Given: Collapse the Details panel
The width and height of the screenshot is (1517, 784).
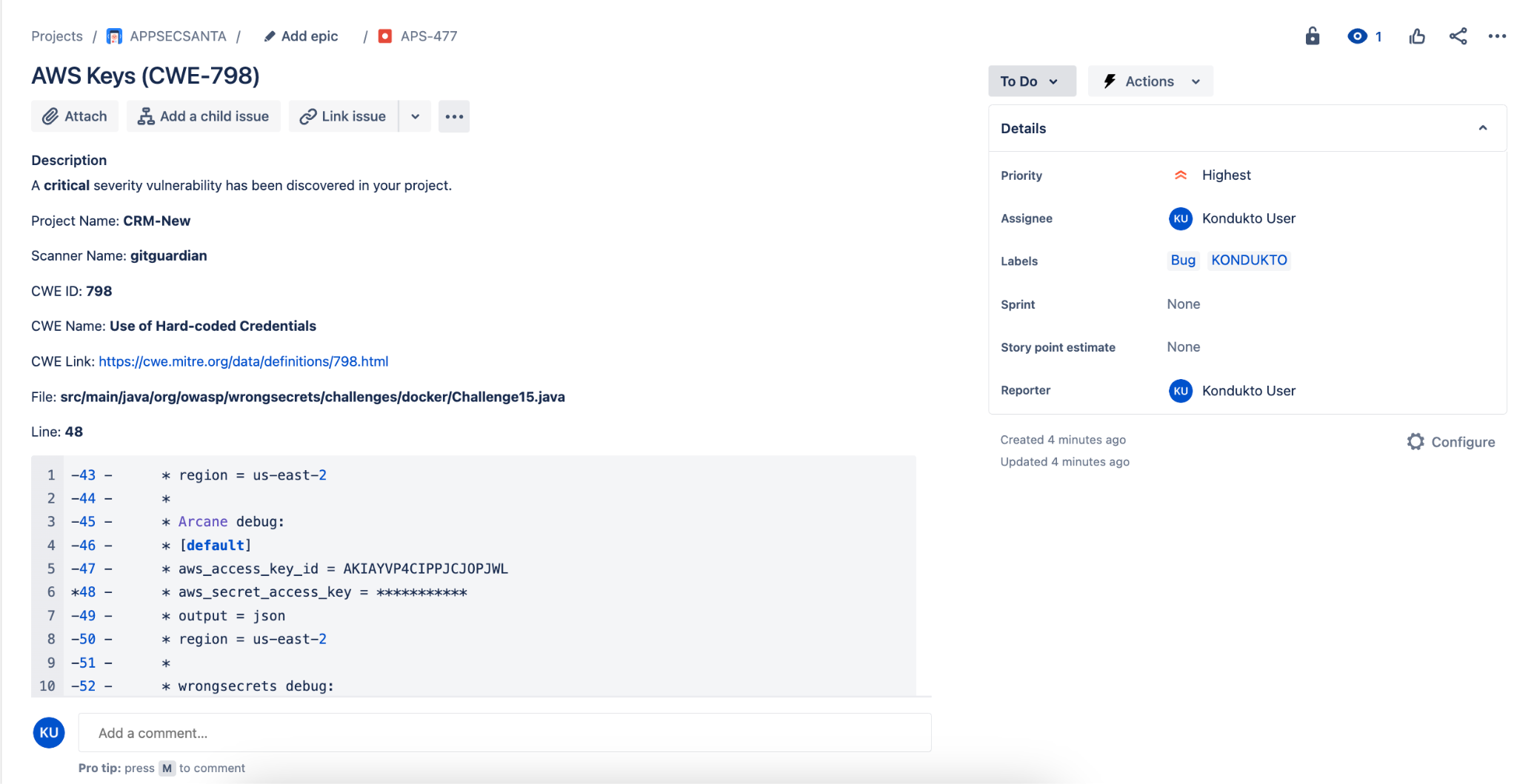Looking at the screenshot, I should 1482,127.
